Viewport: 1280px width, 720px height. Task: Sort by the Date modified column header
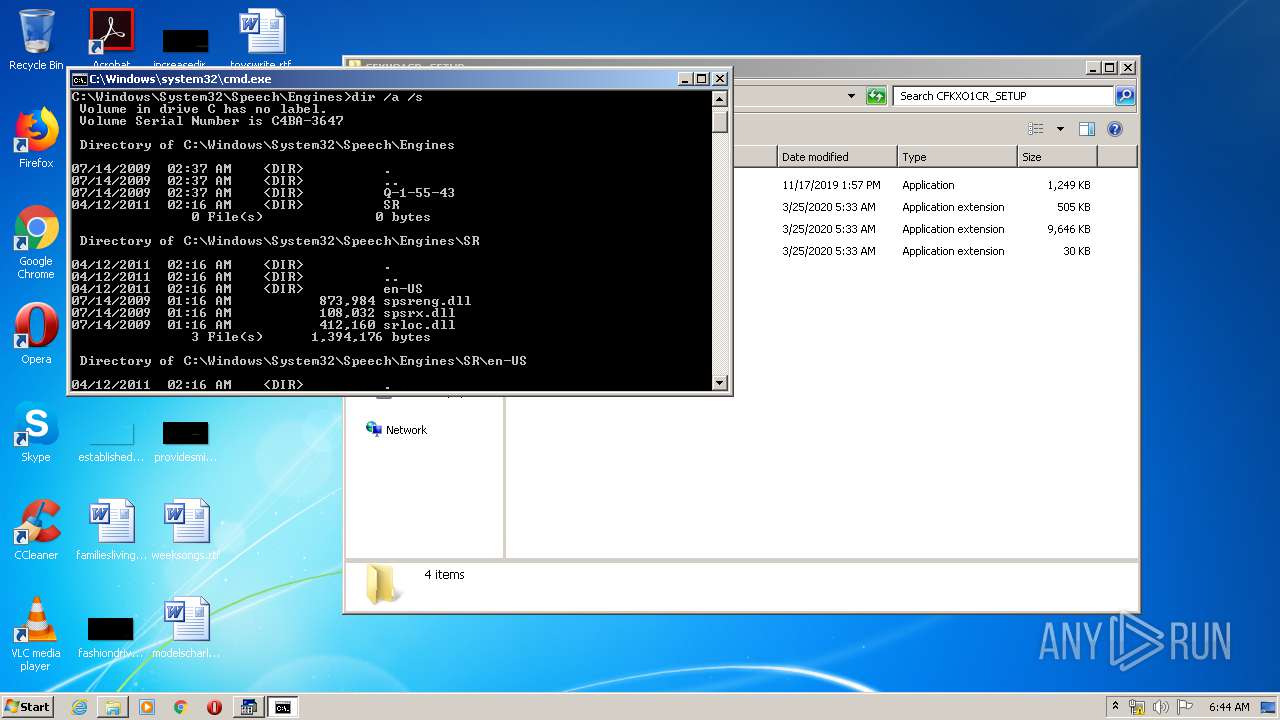[837, 157]
